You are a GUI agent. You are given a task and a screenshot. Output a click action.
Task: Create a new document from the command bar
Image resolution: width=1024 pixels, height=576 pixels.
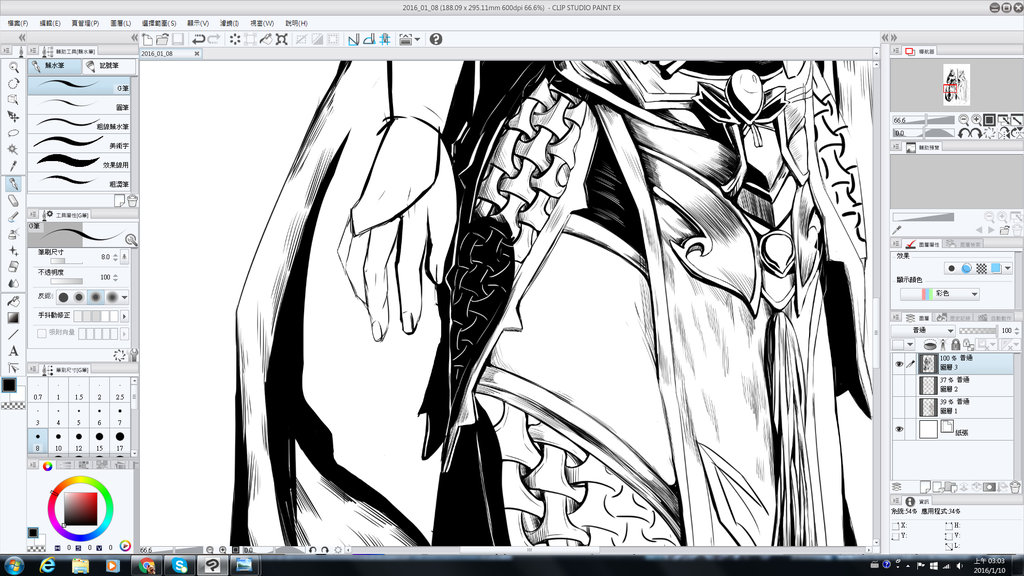point(148,39)
